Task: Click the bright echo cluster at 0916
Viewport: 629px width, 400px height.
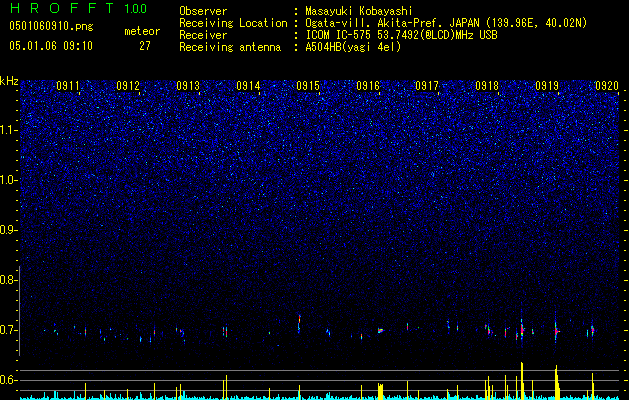Action: [381, 331]
